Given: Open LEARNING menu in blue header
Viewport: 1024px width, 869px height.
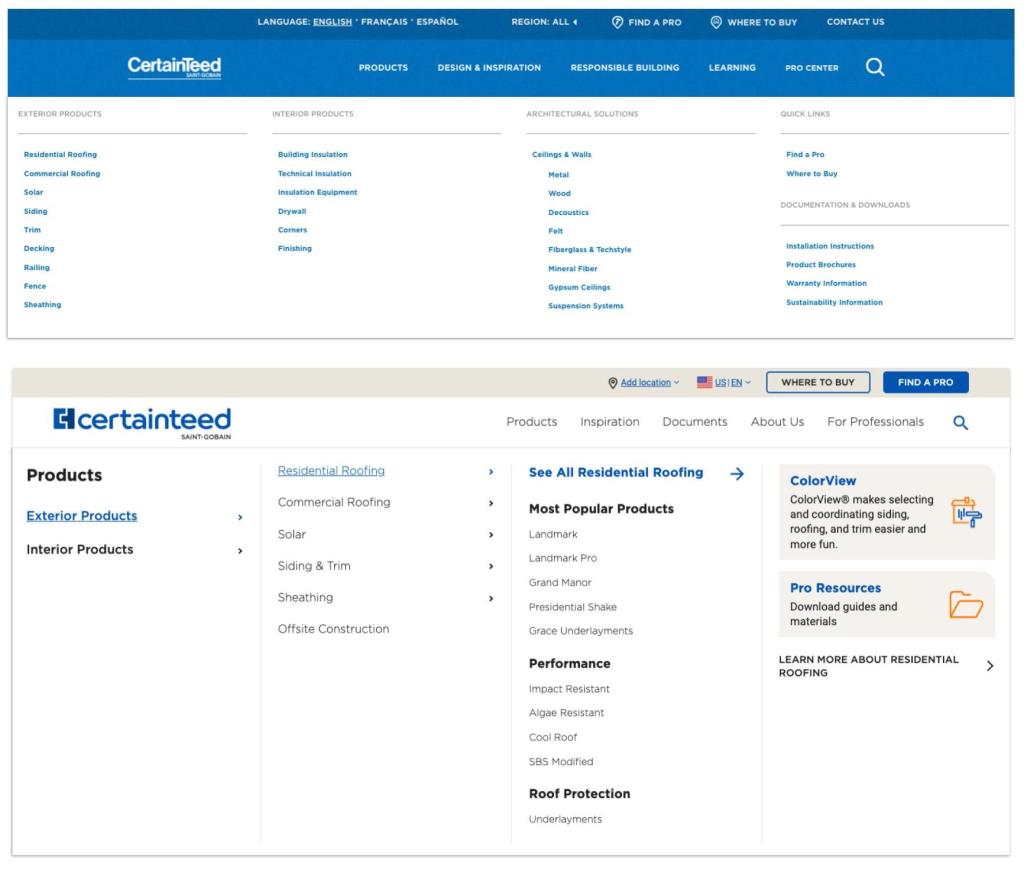Looking at the screenshot, I should [731, 67].
